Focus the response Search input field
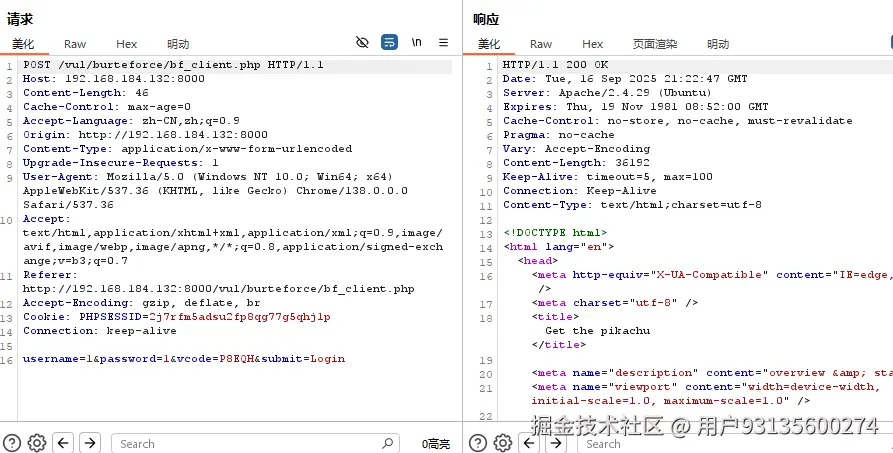 [x=735, y=443]
